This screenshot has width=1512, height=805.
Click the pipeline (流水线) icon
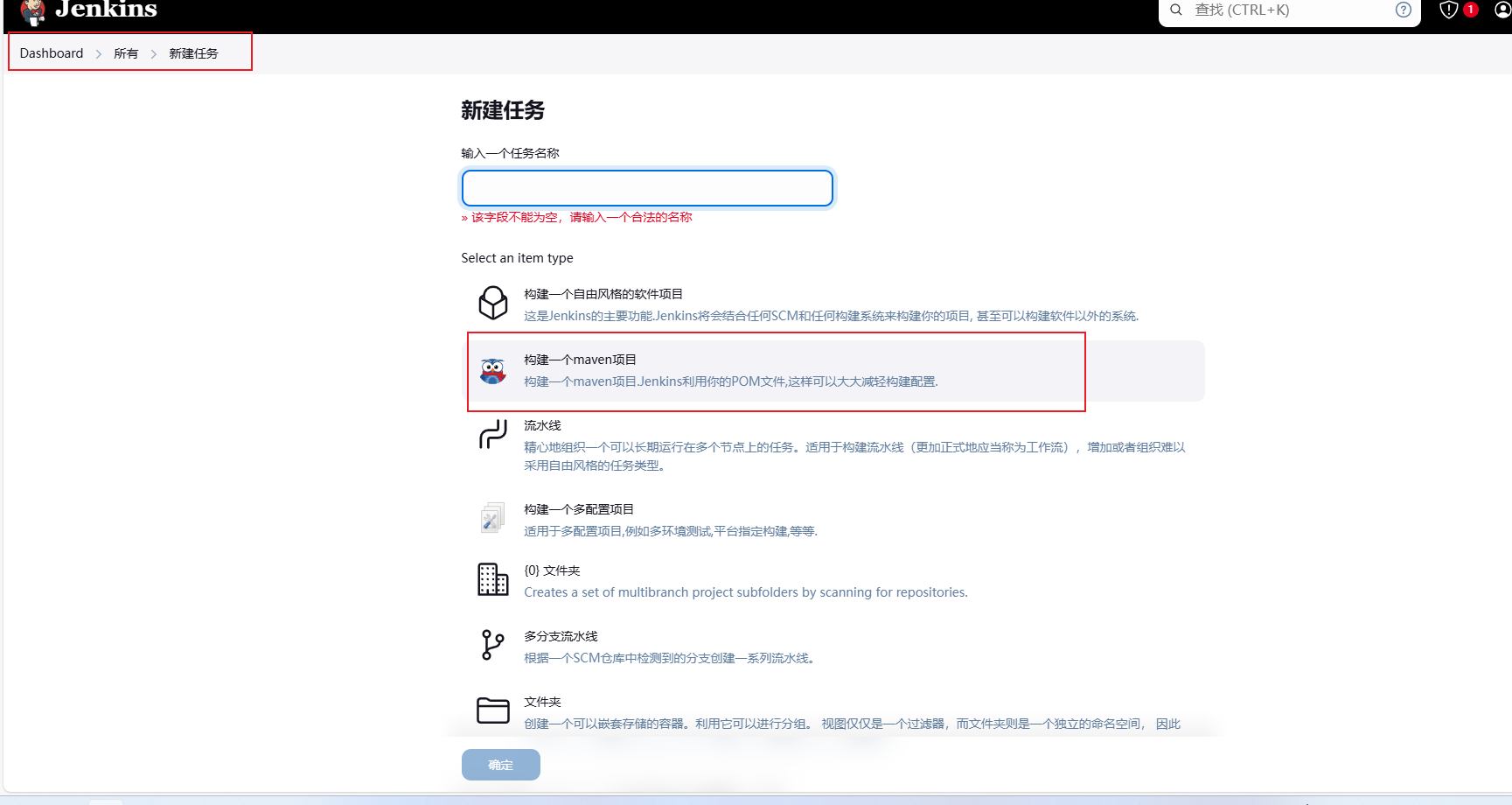pyautogui.click(x=493, y=434)
